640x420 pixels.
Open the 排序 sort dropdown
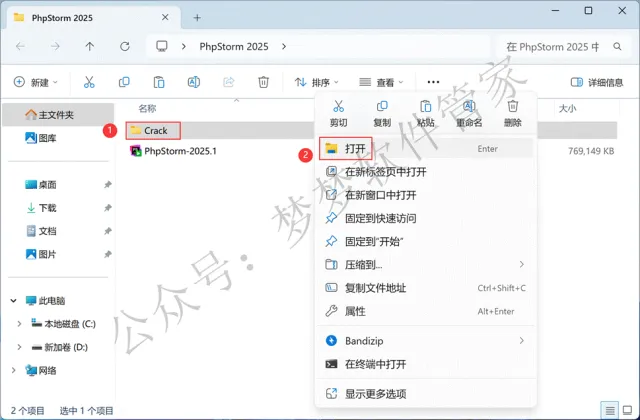[317, 82]
